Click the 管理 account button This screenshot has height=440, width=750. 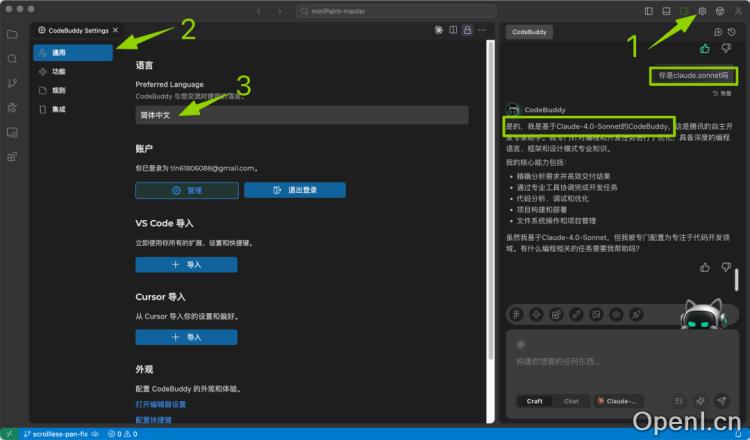click(187, 190)
